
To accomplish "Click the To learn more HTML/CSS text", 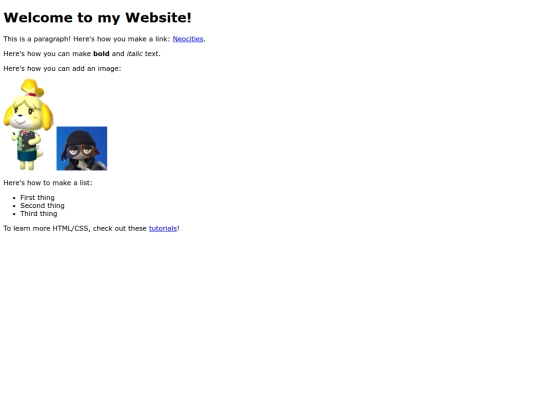I will [46, 228].
